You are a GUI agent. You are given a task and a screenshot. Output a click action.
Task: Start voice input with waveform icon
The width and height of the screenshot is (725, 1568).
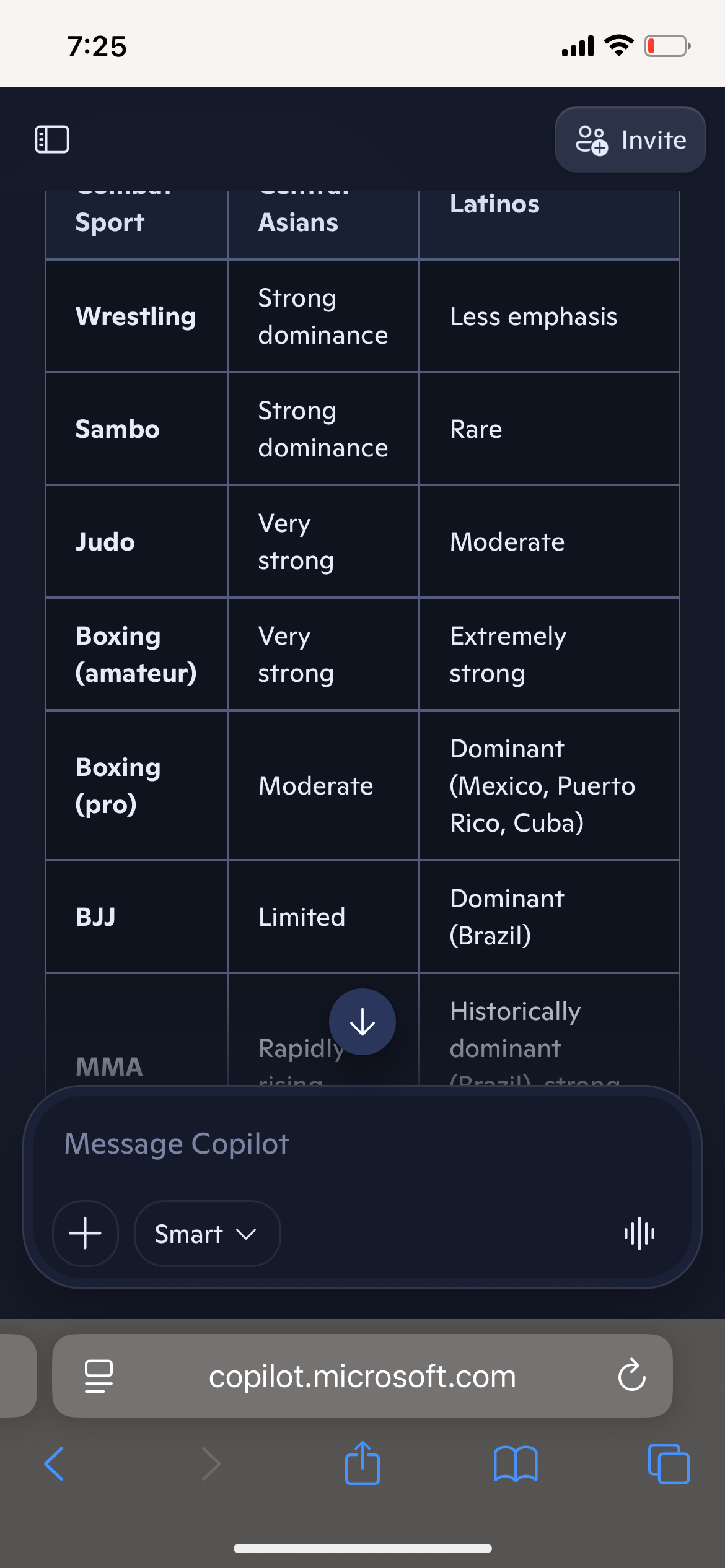click(639, 1234)
